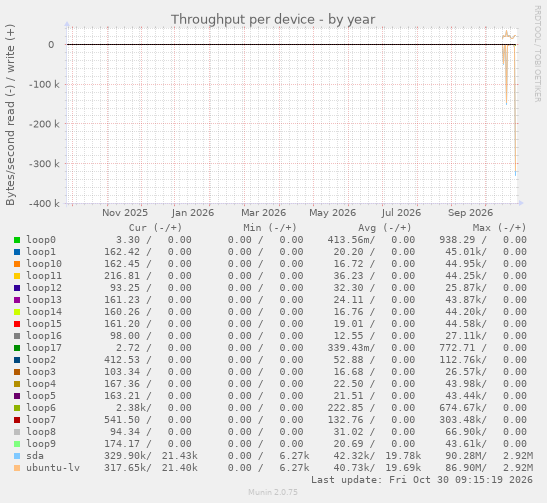Click the loop9 light green legend swatch
This screenshot has width=547, height=503.
tap(17, 444)
